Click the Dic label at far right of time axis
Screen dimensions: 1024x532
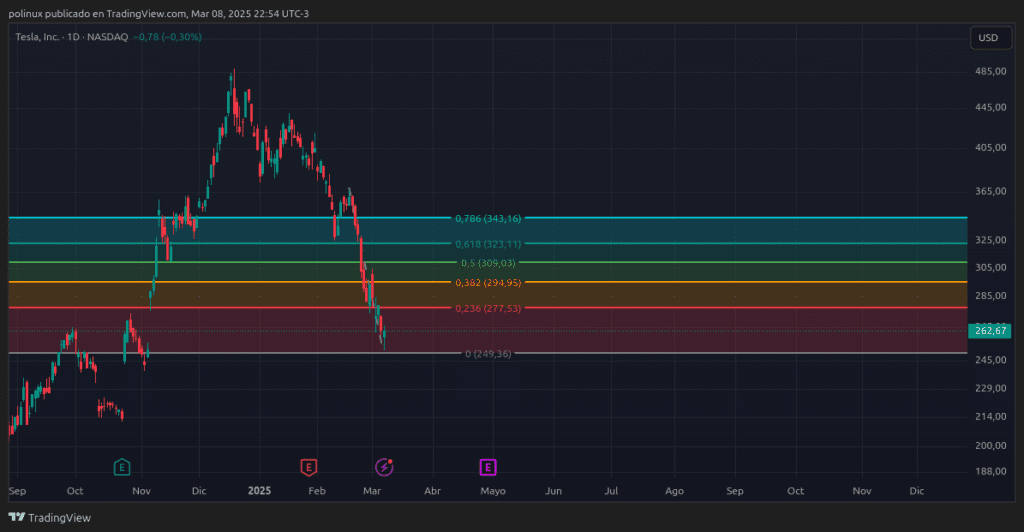click(917, 491)
